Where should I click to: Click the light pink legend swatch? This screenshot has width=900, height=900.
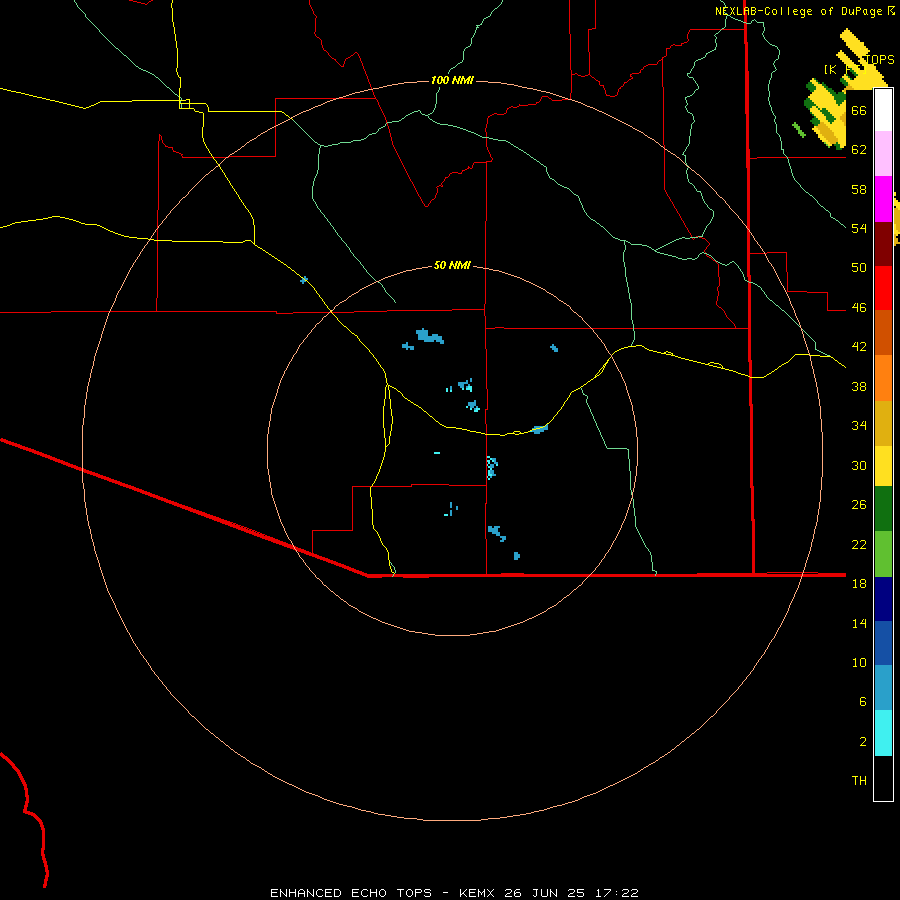(x=883, y=154)
